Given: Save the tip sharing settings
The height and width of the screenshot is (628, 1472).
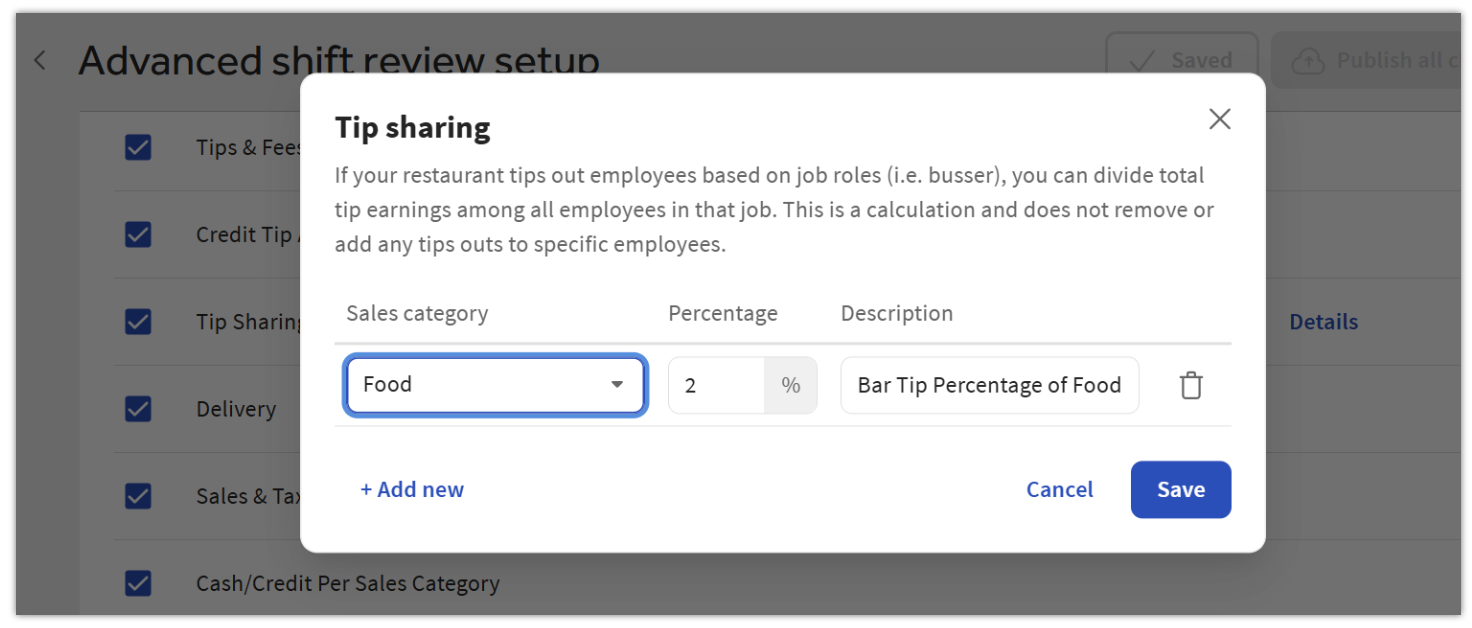Looking at the screenshot, I should pos(1180,490).
